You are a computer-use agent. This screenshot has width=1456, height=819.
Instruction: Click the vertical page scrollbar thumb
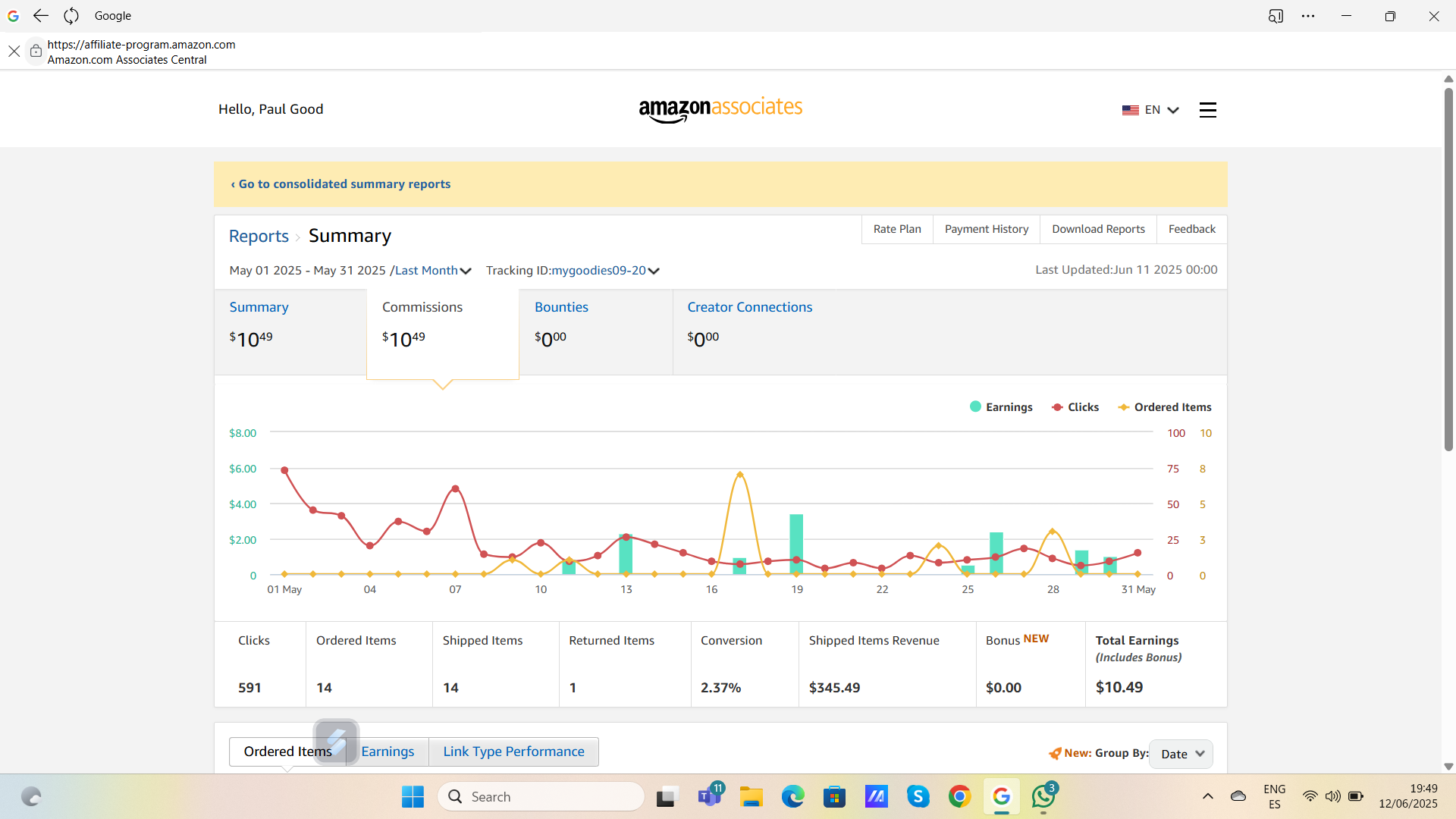1448,269
